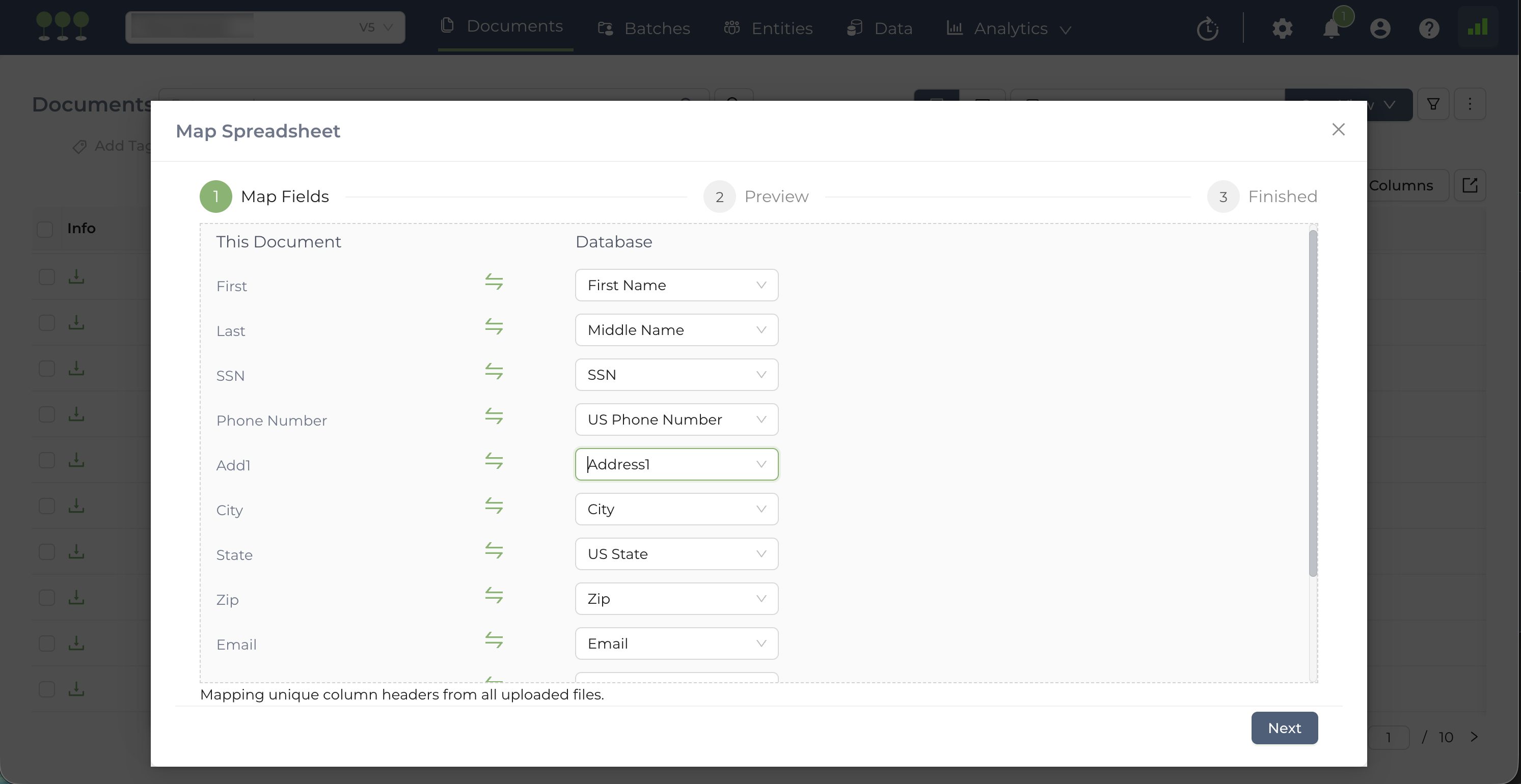Check the last visible document row checkbox

point(47,689)
